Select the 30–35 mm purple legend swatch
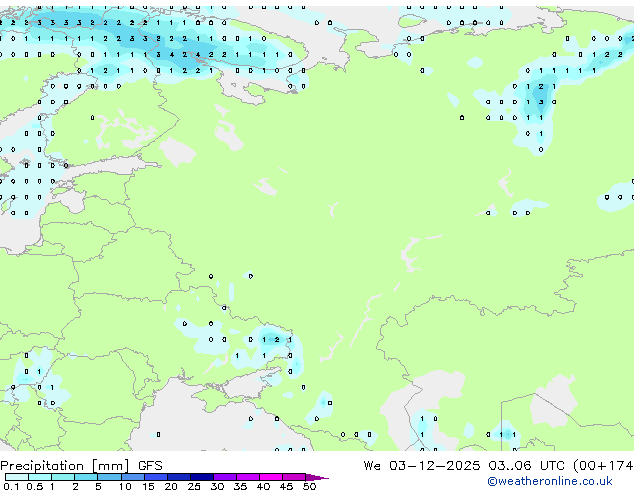Image resolution: width=634 pixels, height=490 pixels. pyautogui.click(x=225, y=477)
